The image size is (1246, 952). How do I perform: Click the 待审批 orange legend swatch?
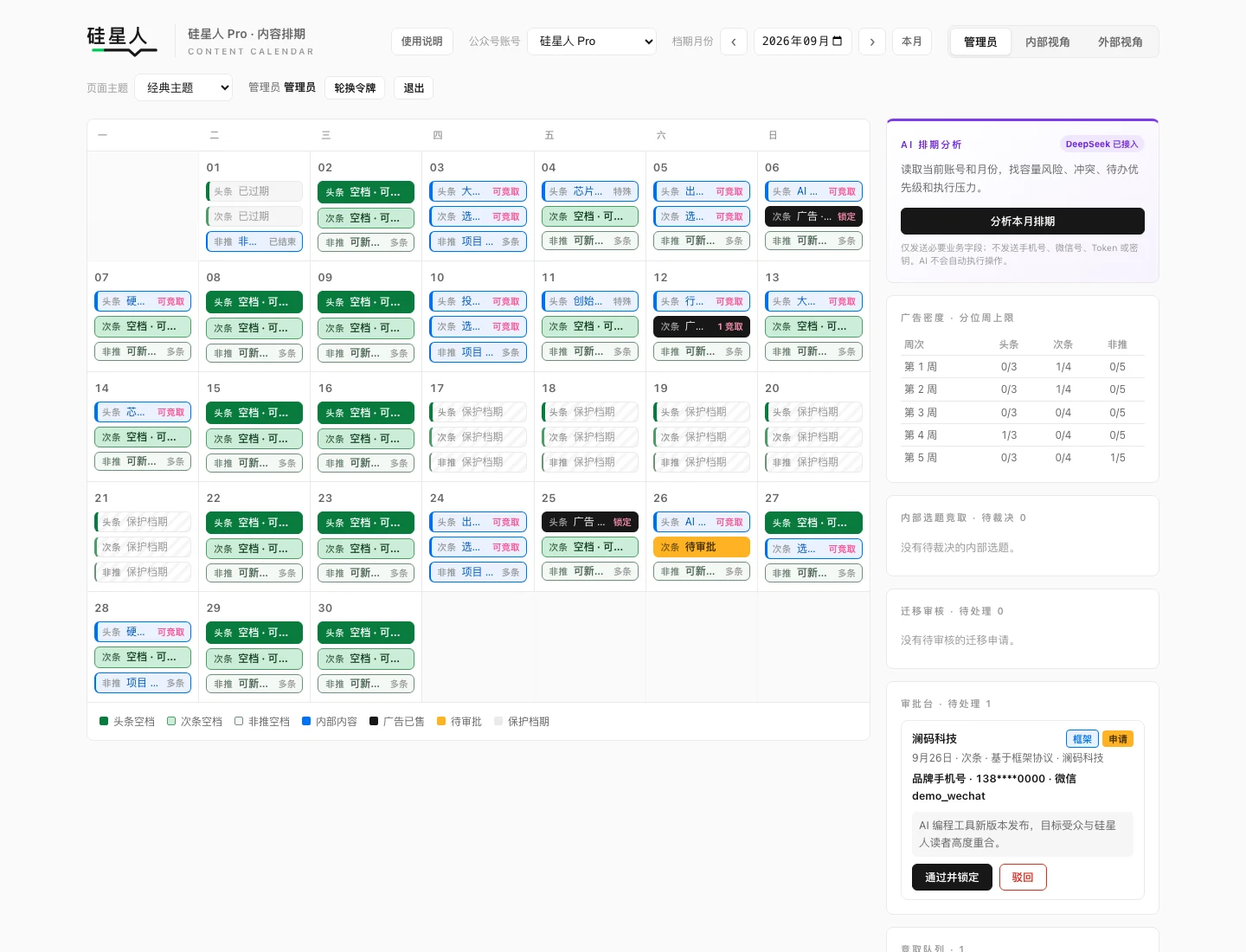pos(441,721)
